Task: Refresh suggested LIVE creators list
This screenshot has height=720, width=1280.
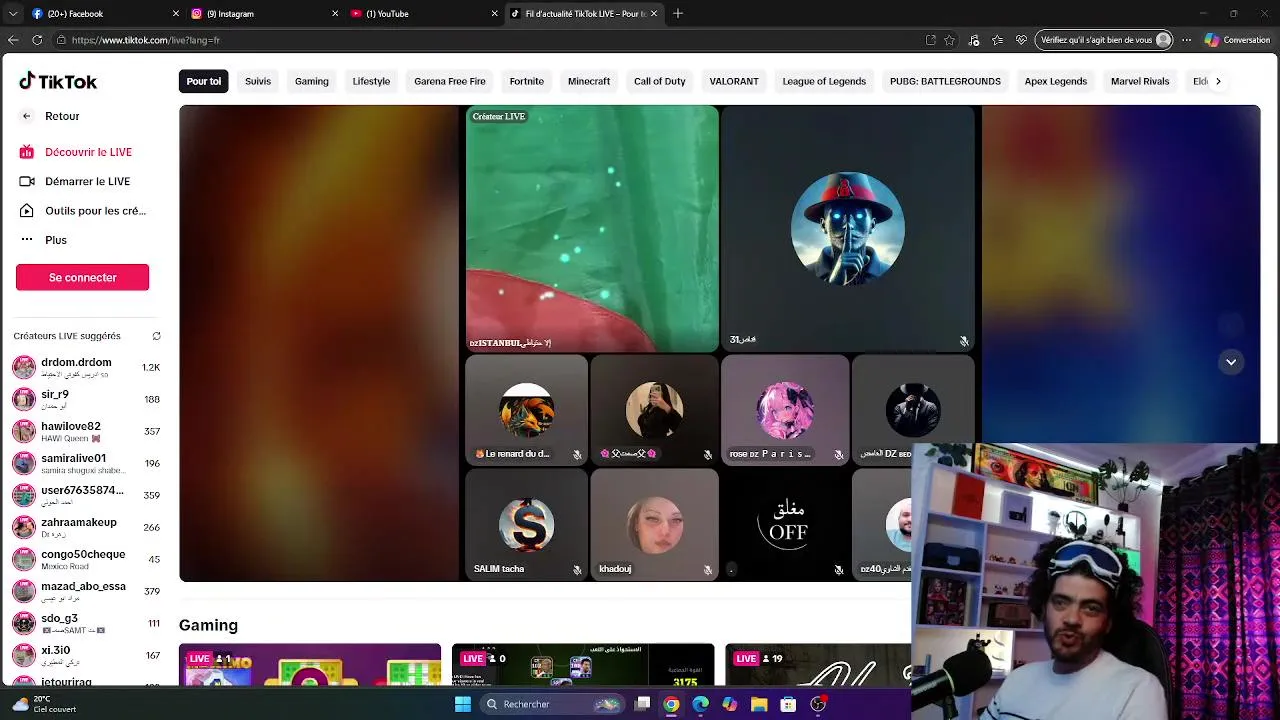Action: 156,336
